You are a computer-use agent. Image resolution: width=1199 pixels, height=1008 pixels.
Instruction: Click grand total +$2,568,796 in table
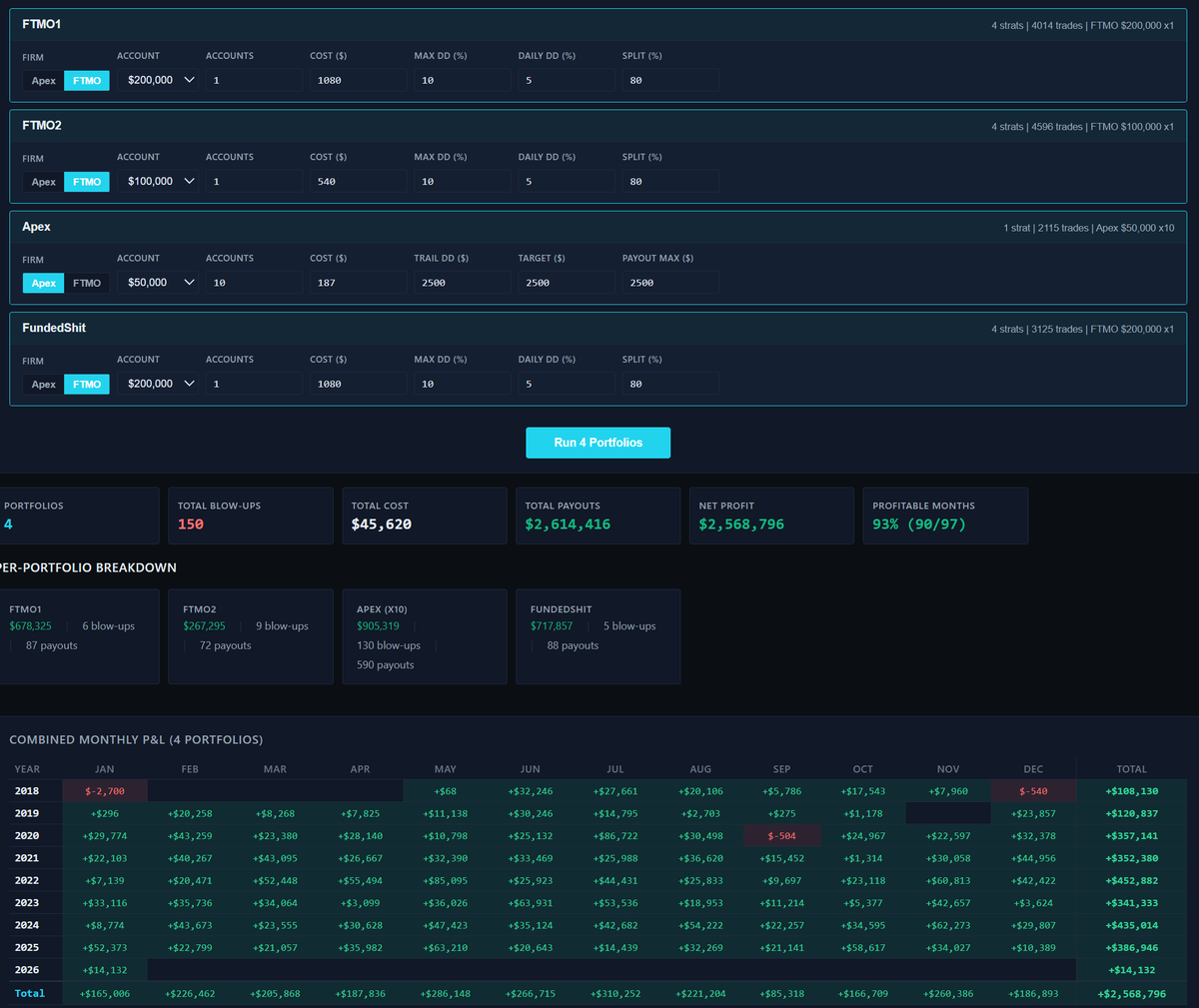[x=1131, y=994]
